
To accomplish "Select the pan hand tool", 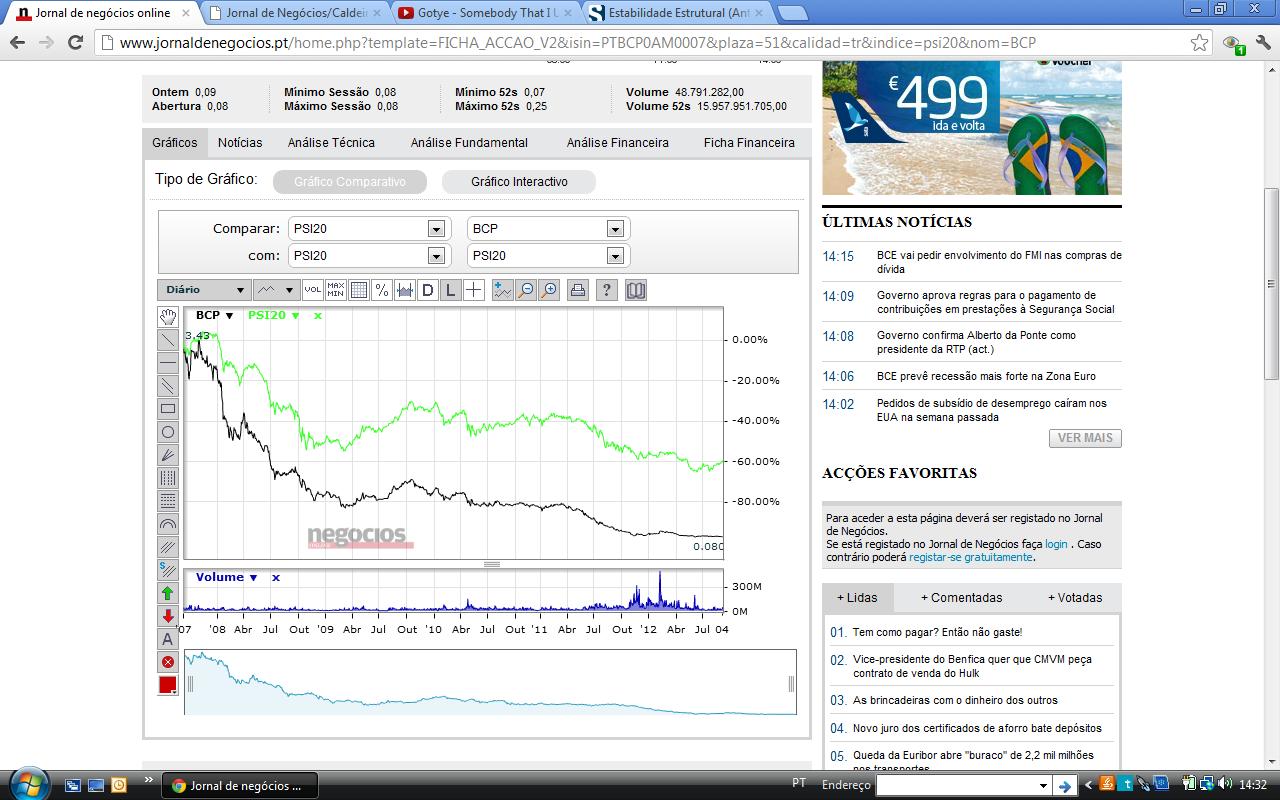I will (168, 317).
